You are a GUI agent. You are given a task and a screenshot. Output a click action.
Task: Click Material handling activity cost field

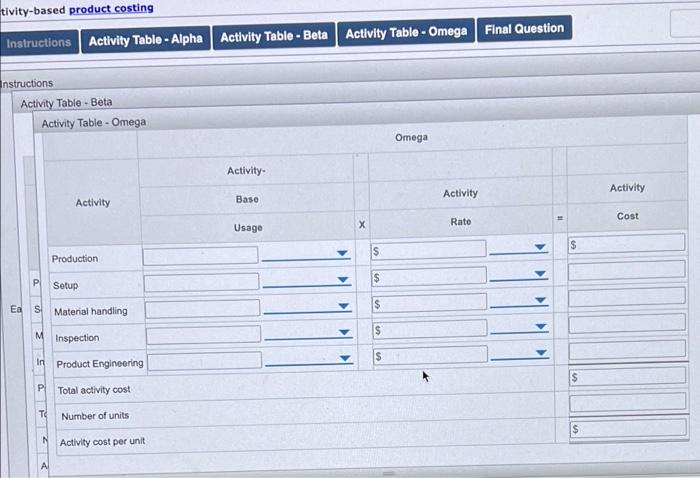click(x=627, y=297)
